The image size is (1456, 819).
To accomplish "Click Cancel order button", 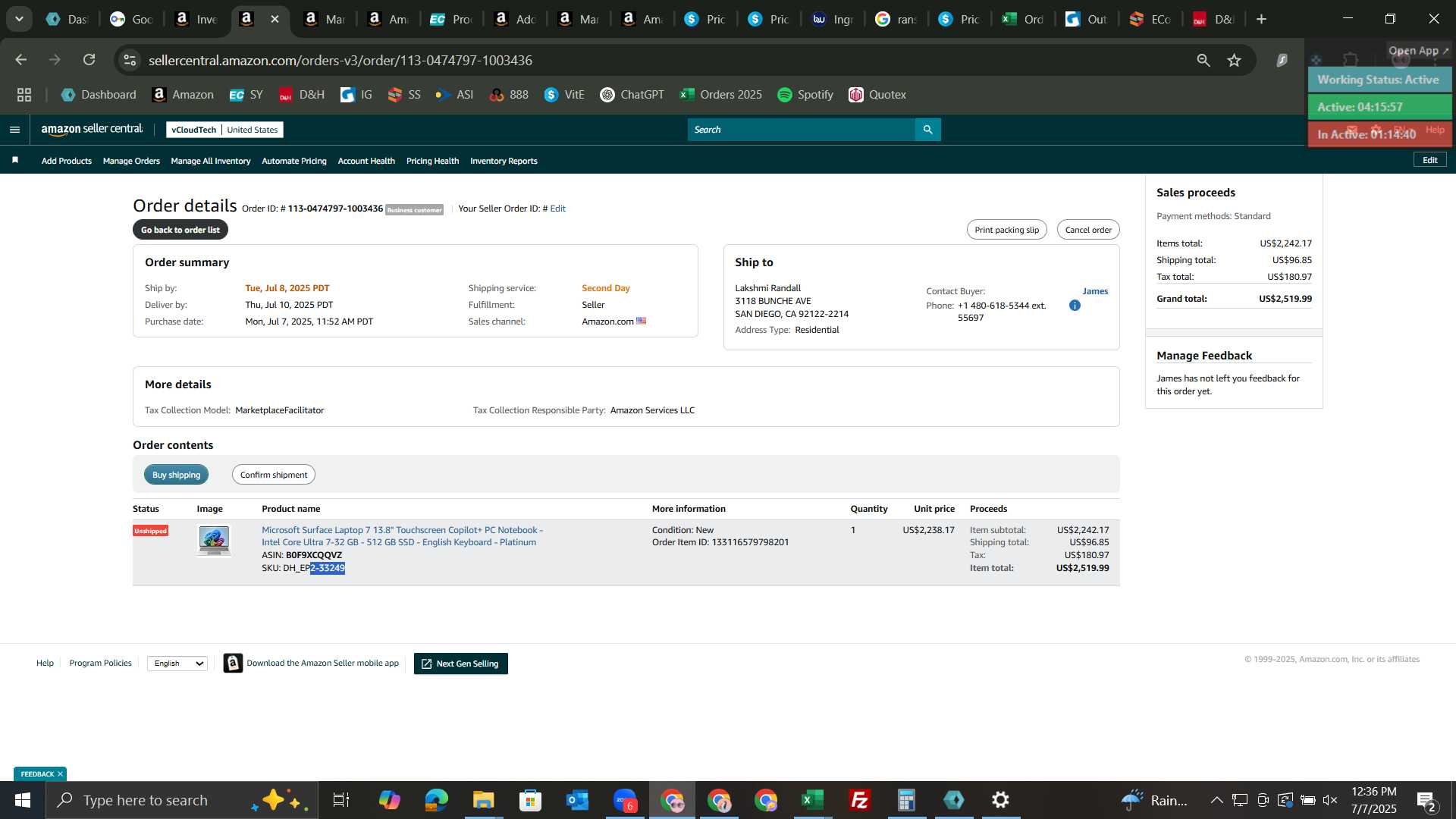I will click(1088, 230).
